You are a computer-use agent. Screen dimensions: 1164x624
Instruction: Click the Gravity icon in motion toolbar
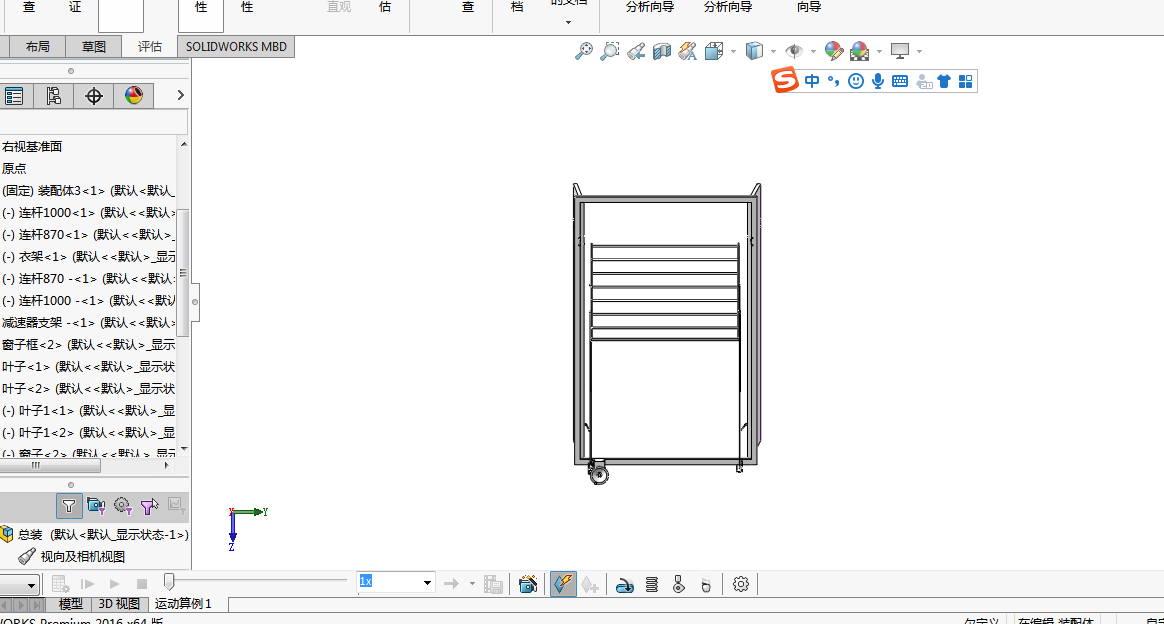click(706, 585)
